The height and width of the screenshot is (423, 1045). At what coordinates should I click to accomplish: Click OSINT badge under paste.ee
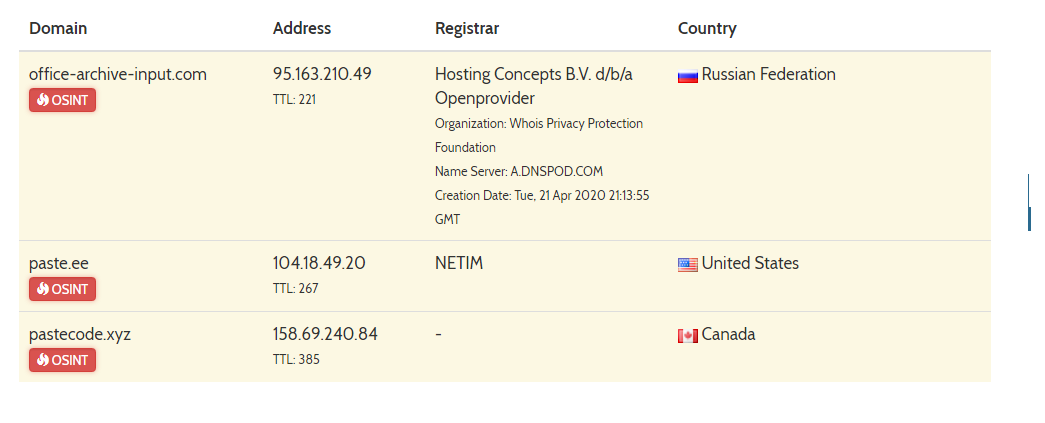[62, 289]
